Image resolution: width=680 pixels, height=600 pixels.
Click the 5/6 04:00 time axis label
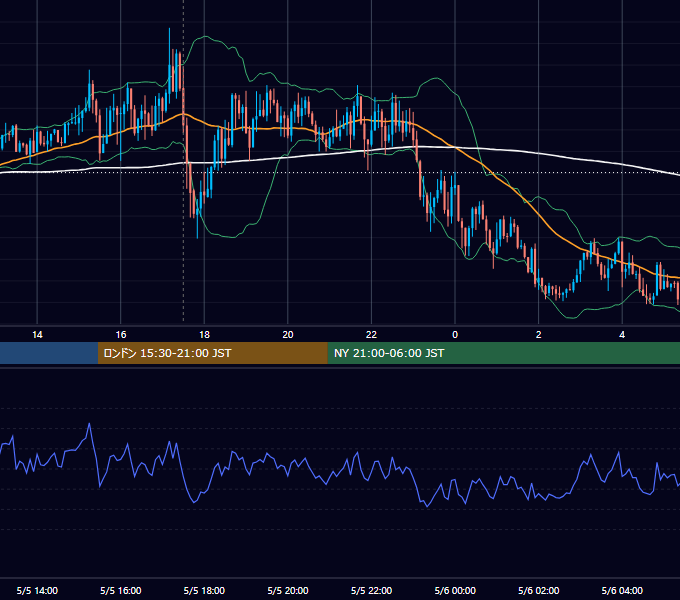pyautogui.click(x=622, y=590)
